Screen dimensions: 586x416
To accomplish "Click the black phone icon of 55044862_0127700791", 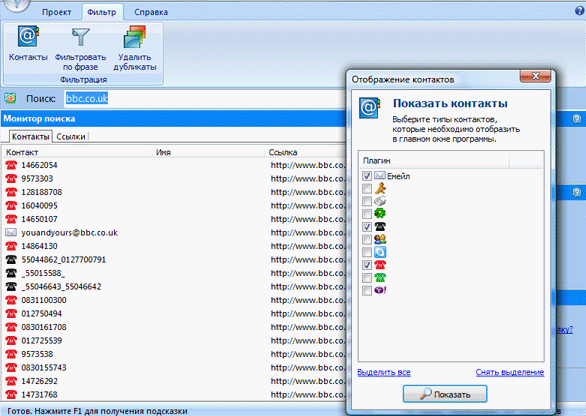I will point(11,259).
